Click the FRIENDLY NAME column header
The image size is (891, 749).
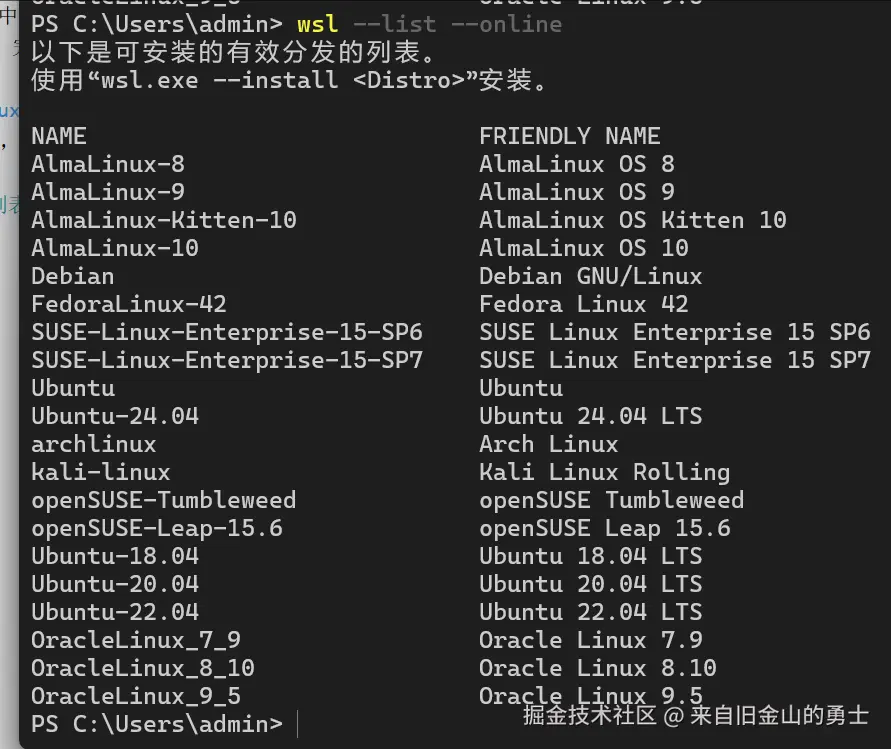pyautogui.click(x=571, y=135)
